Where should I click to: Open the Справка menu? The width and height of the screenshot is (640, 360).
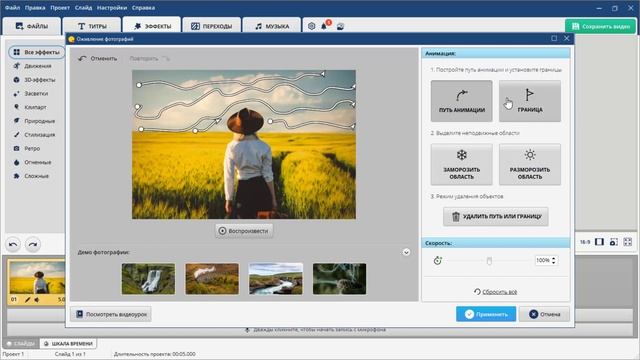143,8
